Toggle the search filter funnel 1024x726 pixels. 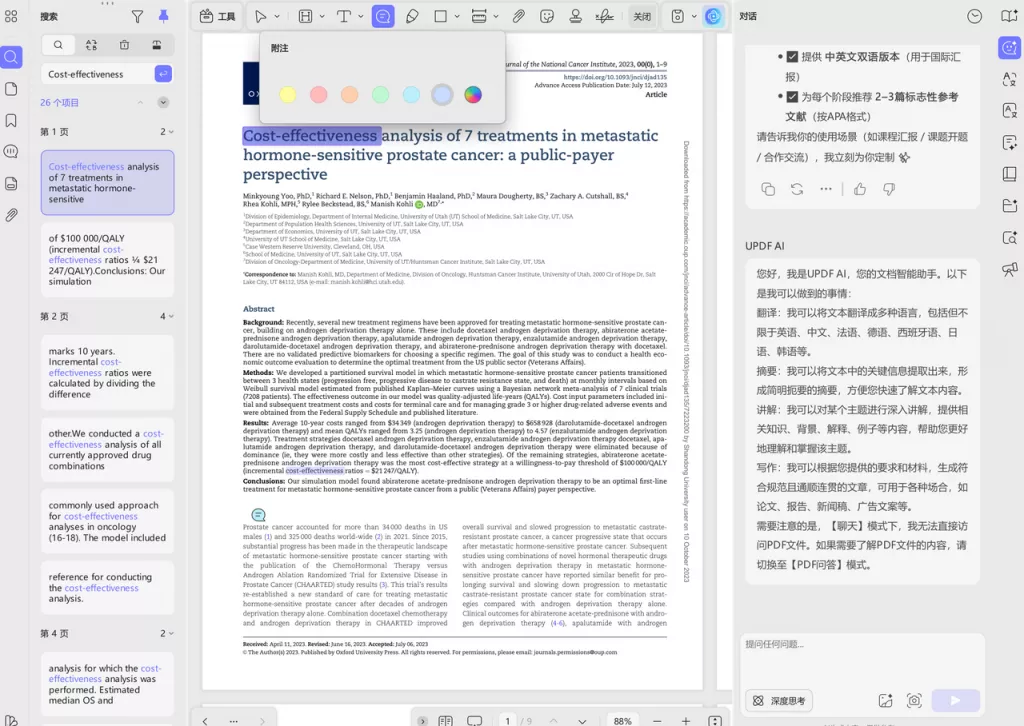tap(137, 17)
